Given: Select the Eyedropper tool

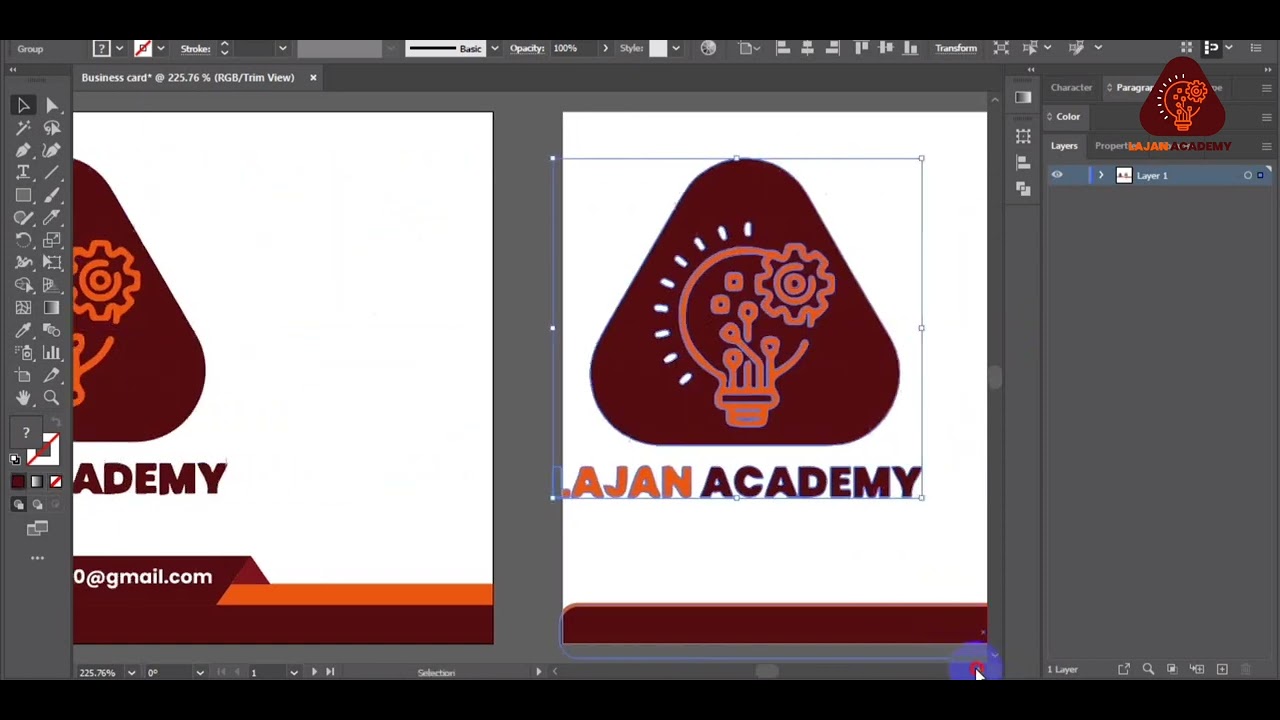Looking at the screenshot, I should (x=23, y=330).
